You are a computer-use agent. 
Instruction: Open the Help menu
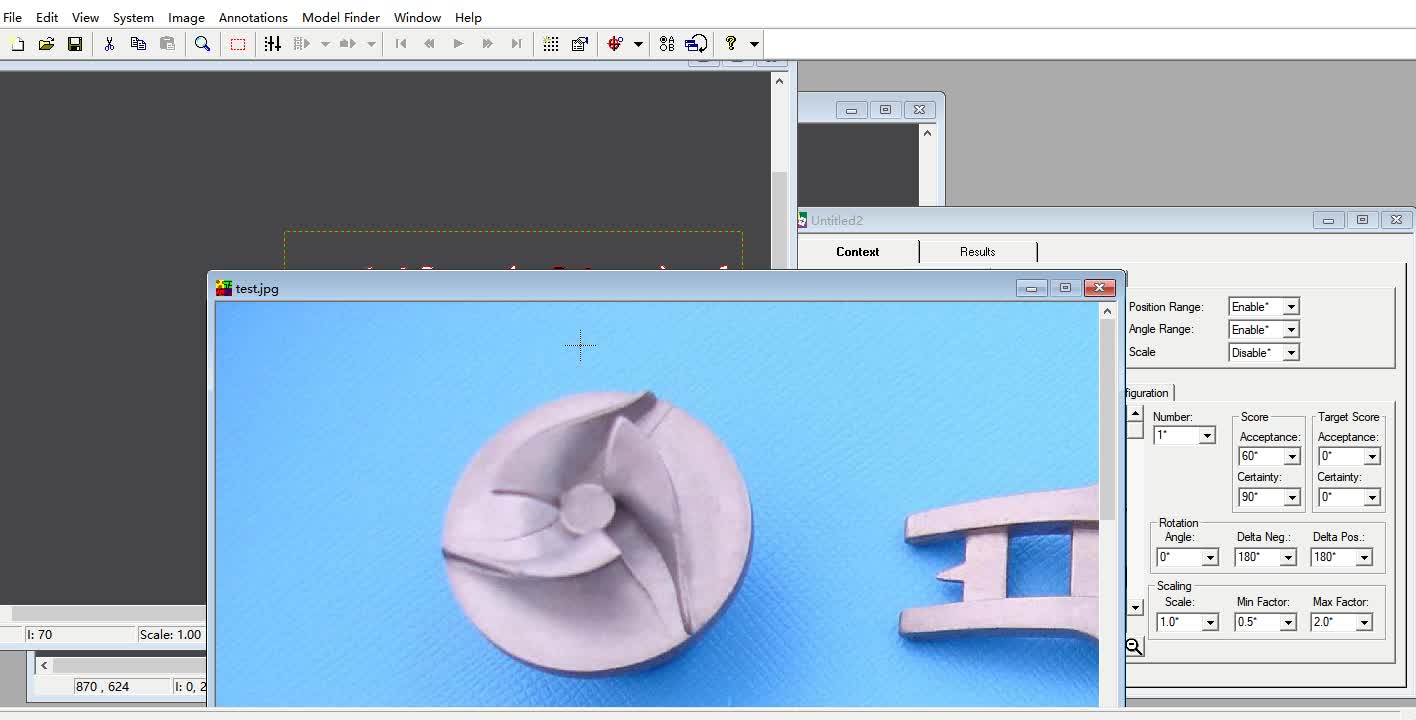pos(468,17)
